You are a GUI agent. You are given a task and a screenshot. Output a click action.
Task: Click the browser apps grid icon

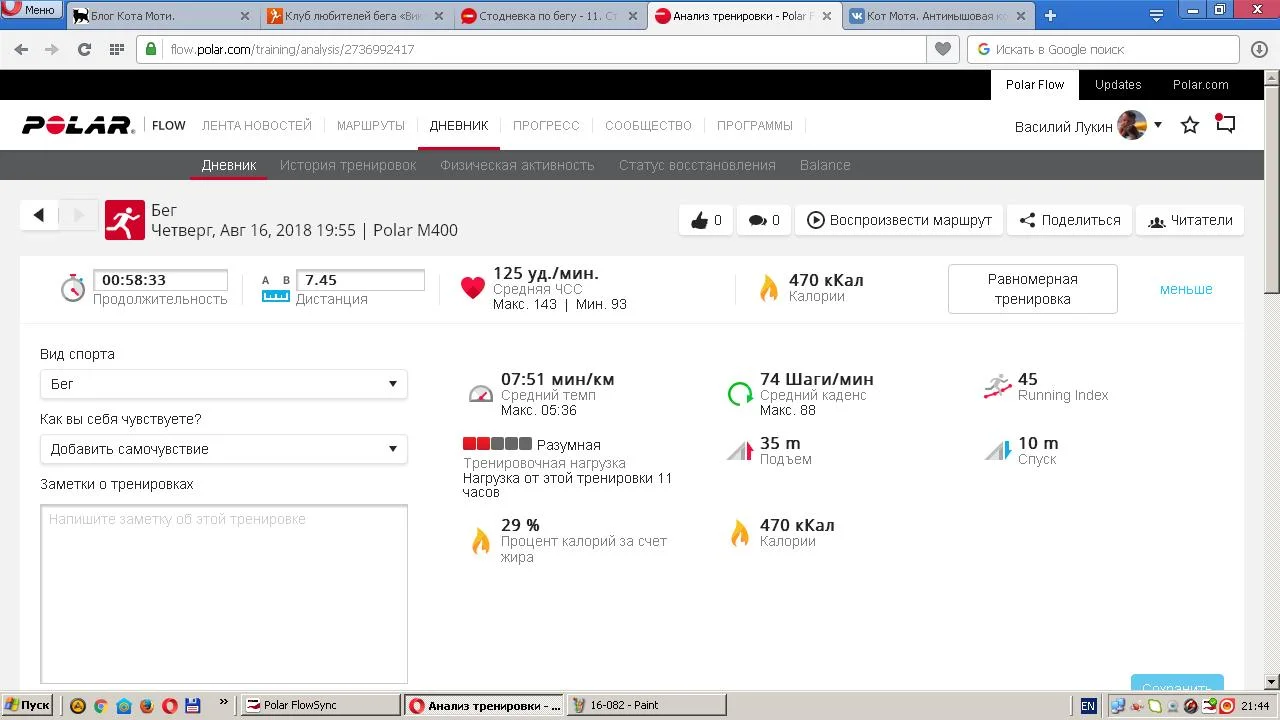[116, 49]
